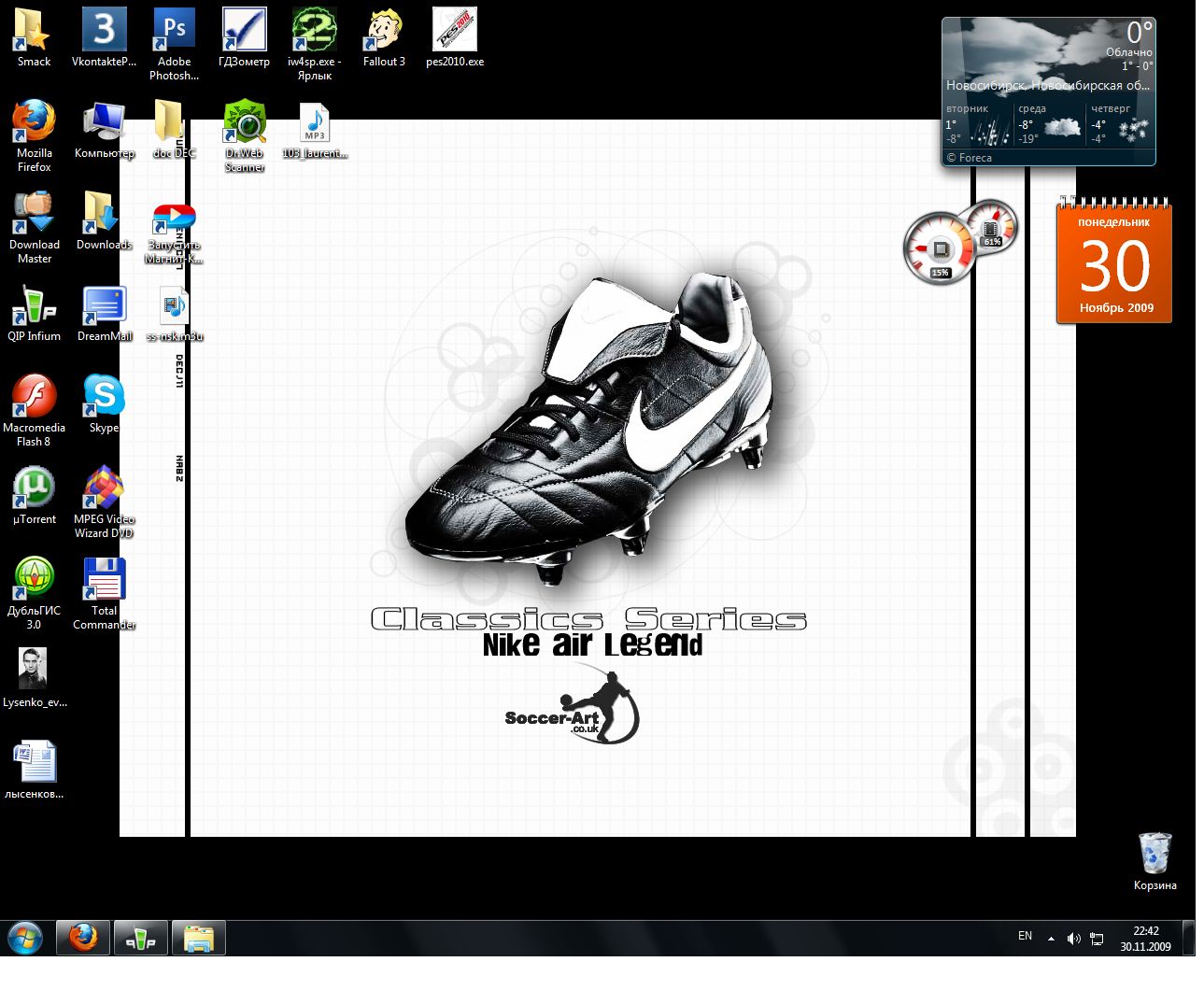Open Download Master desktop shortcut
Screen dimensions: 1204x990
[x=34, y=227]
